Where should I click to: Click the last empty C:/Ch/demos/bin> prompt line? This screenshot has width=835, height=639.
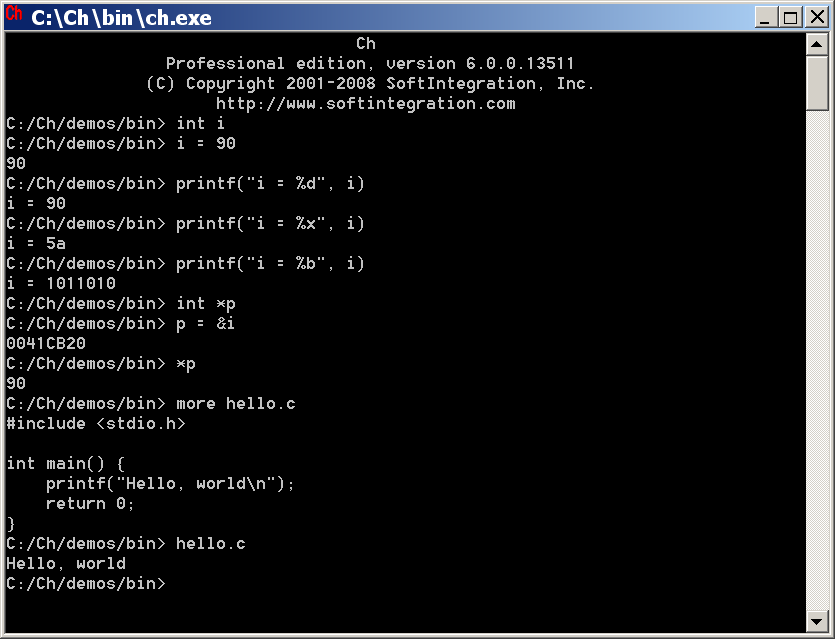point(86,584)
